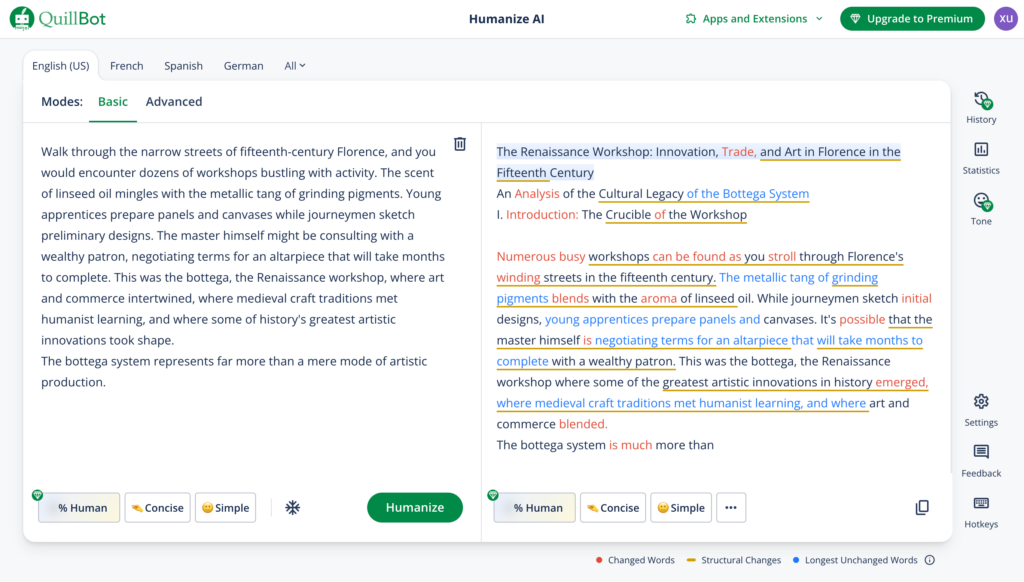Switch to Advanced mode tab
The height and width of the screenshot is (582, 1024).
(174, 102)
